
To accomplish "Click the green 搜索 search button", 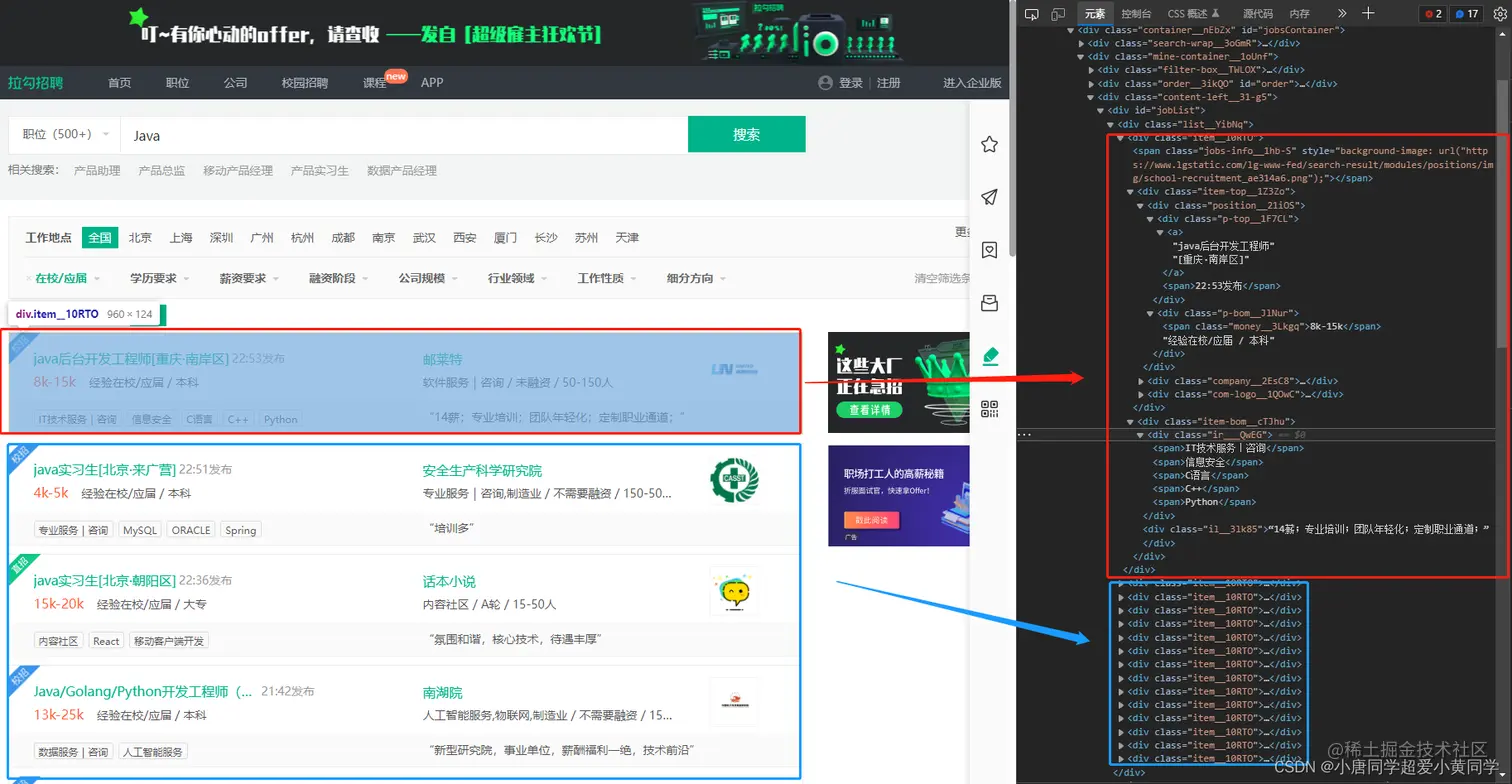I will (x=746, y=135).
